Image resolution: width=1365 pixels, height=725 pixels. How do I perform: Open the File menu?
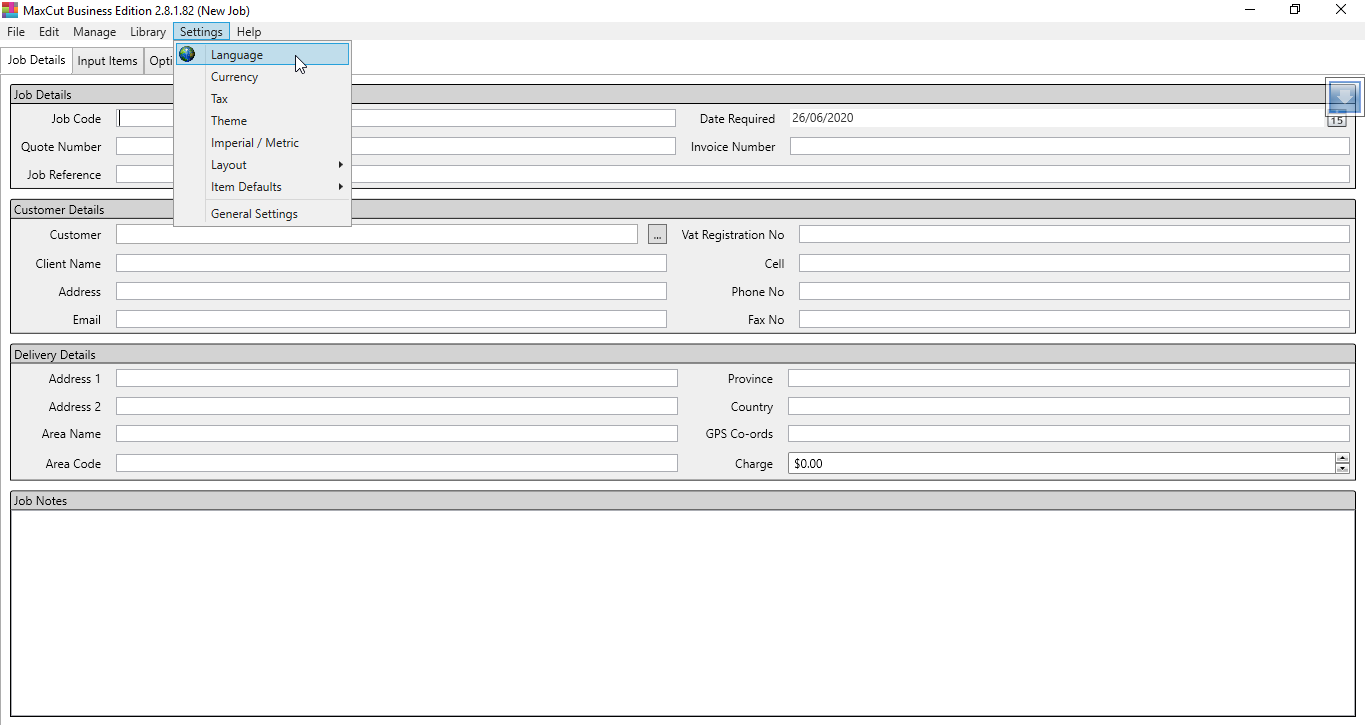[x=16, y=32]
